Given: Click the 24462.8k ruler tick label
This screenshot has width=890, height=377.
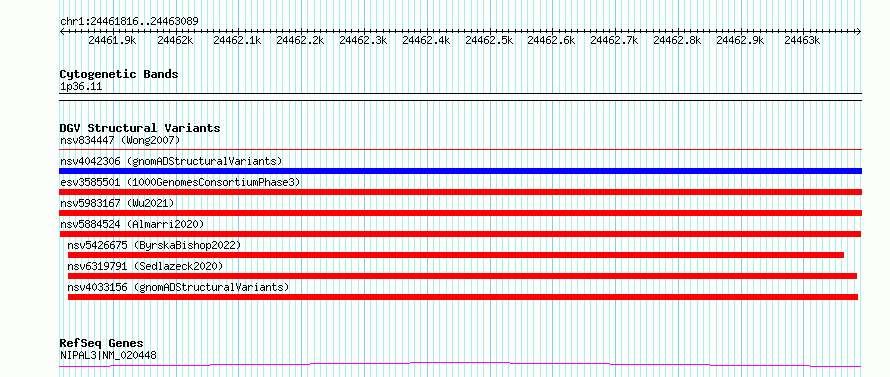Looking at the screenshot, I should tap(678, 40).
